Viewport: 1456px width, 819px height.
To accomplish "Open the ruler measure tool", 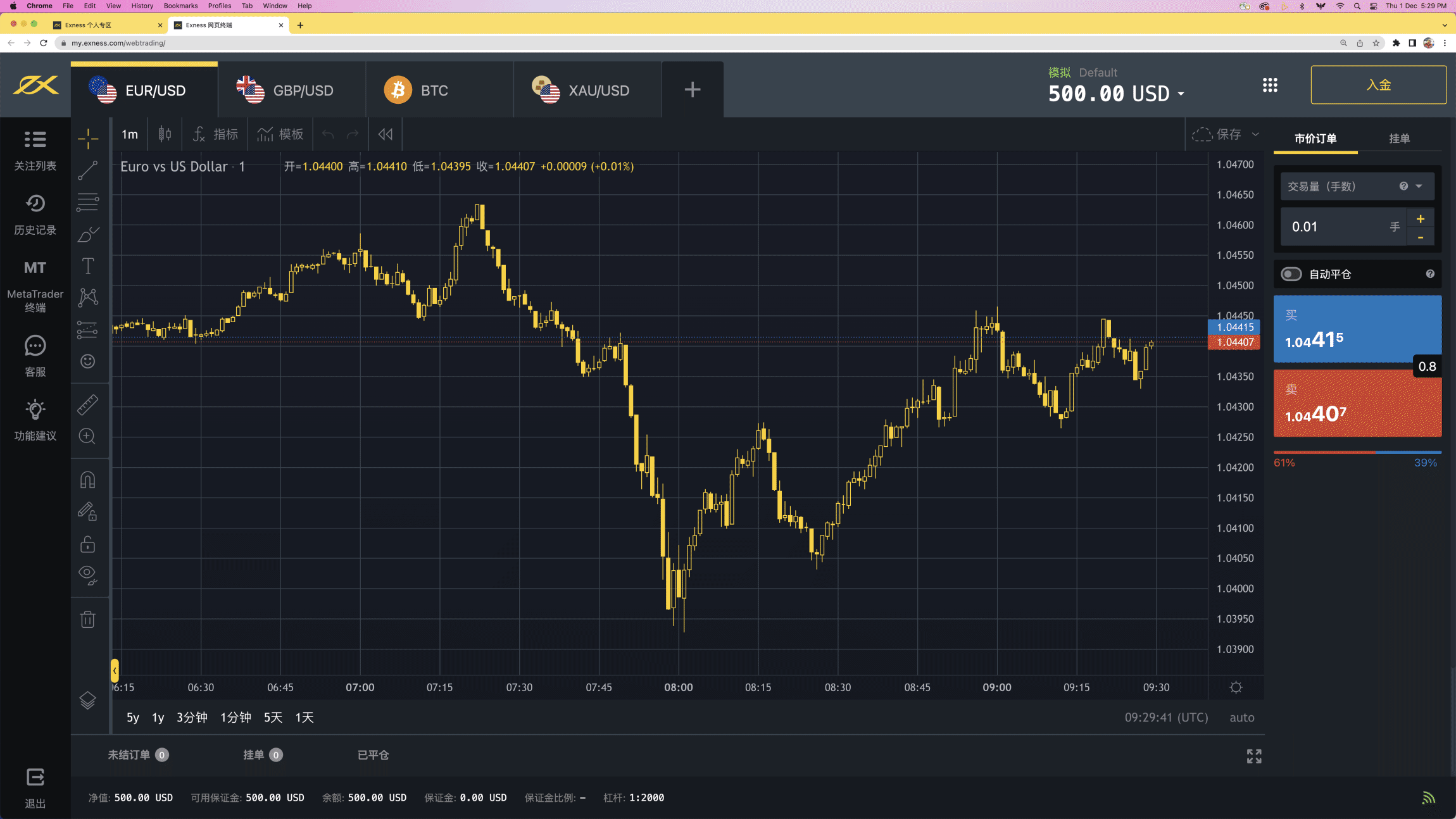I will click(x=87, y=404).
